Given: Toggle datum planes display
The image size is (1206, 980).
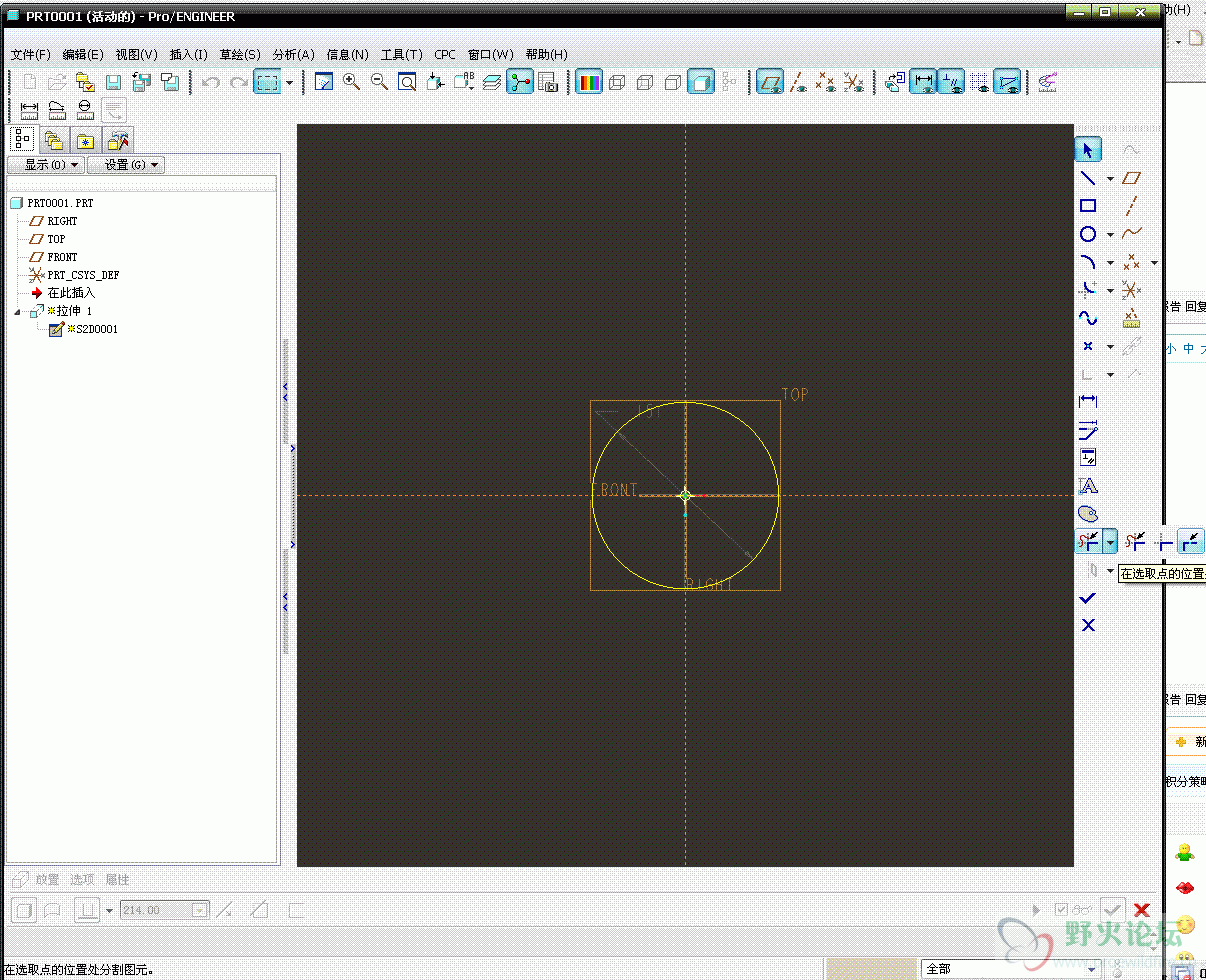Looking at the screenshot, I should 770,83.
